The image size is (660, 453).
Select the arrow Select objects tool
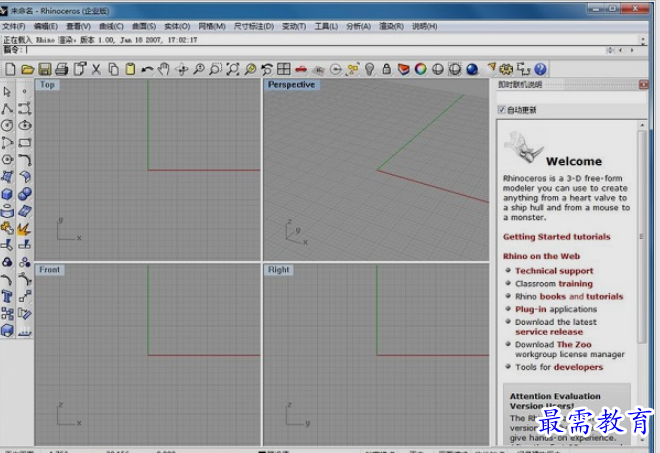click(x=7, y=91)
